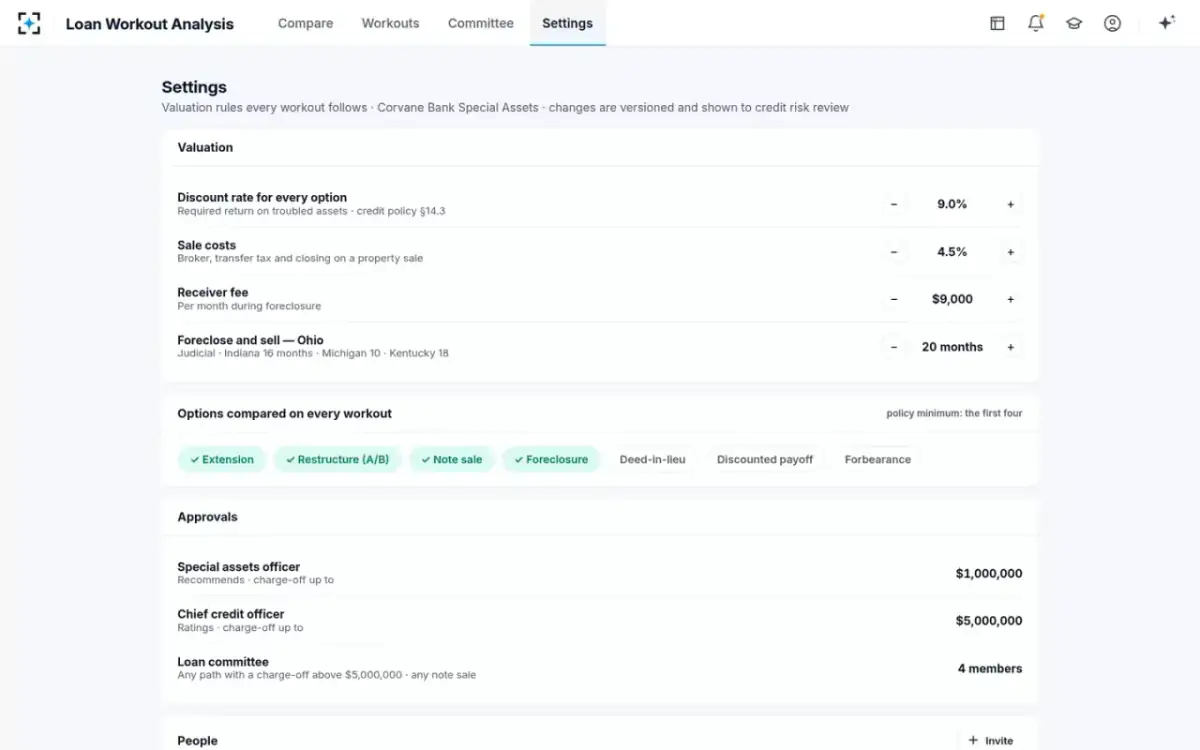Open the sparkle AI assistant icon

pyautogui.click(x=1165, y=23)
